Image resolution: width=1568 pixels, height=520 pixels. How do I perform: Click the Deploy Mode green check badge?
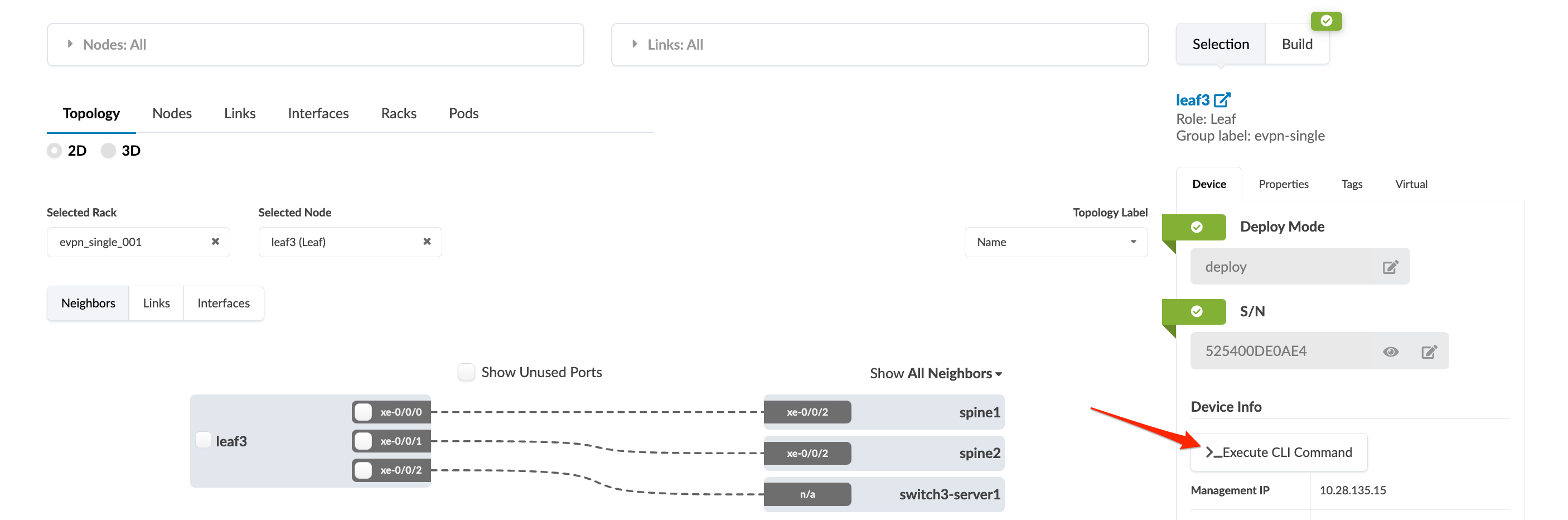(x=1196, y=227)
